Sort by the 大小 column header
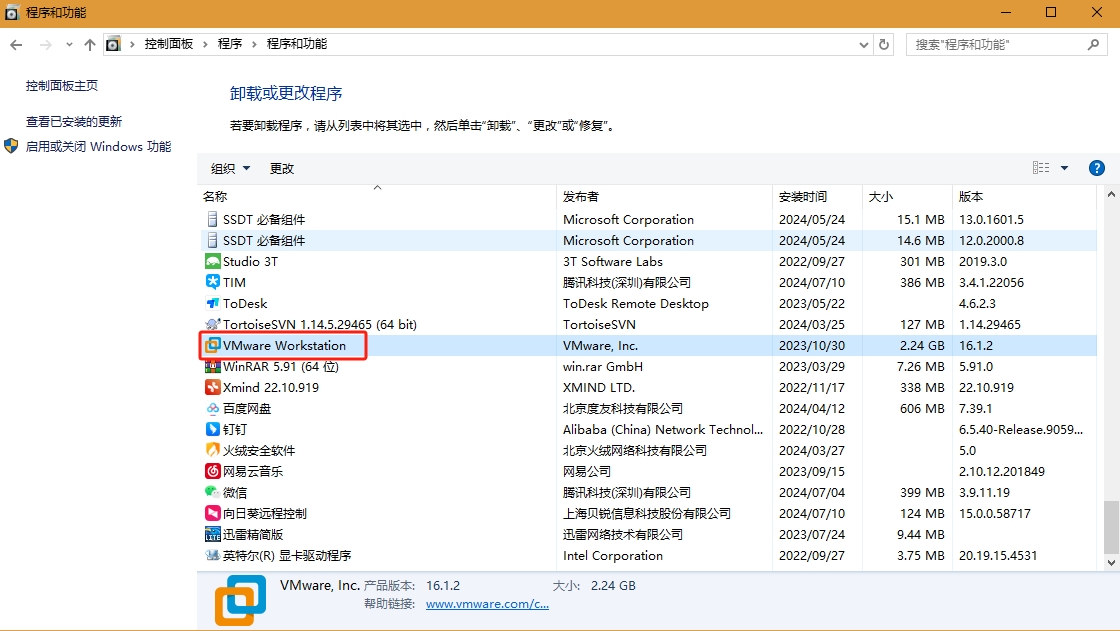The width and height of the screenshot is (1120, 631). coord(907,197)
